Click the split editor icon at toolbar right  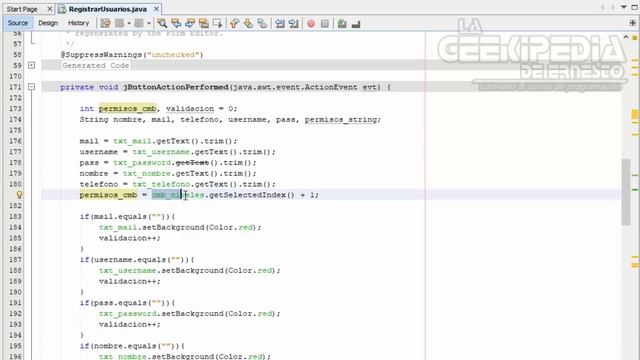tap(633, 23)
